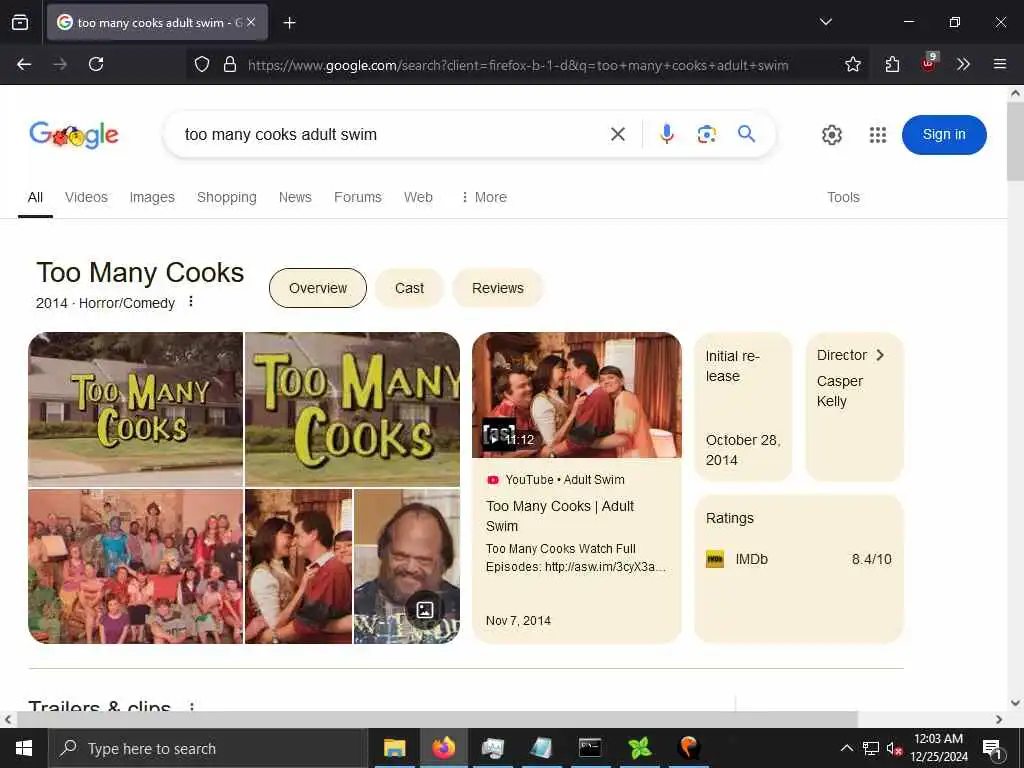Show more toolbar tools overflow chevrons

tap(963, 64)
